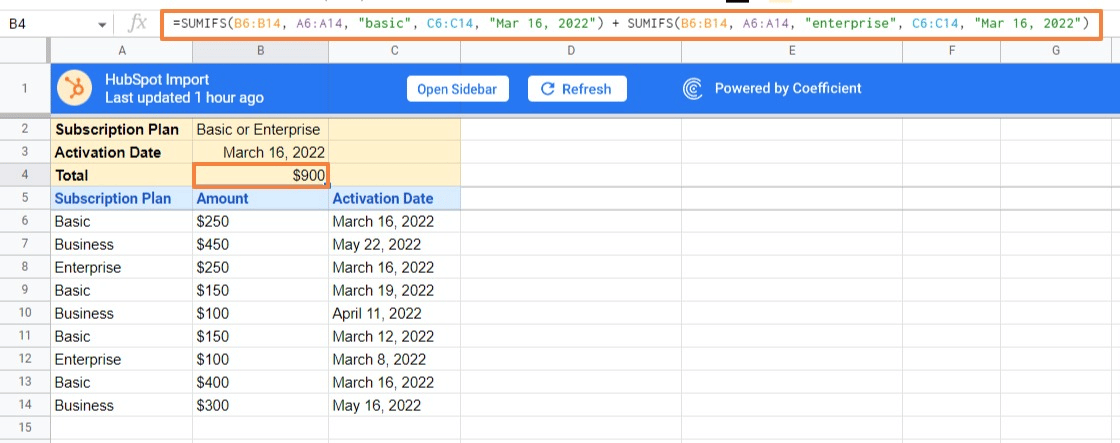Select cell B4 showing $900 total

point(260,175)
